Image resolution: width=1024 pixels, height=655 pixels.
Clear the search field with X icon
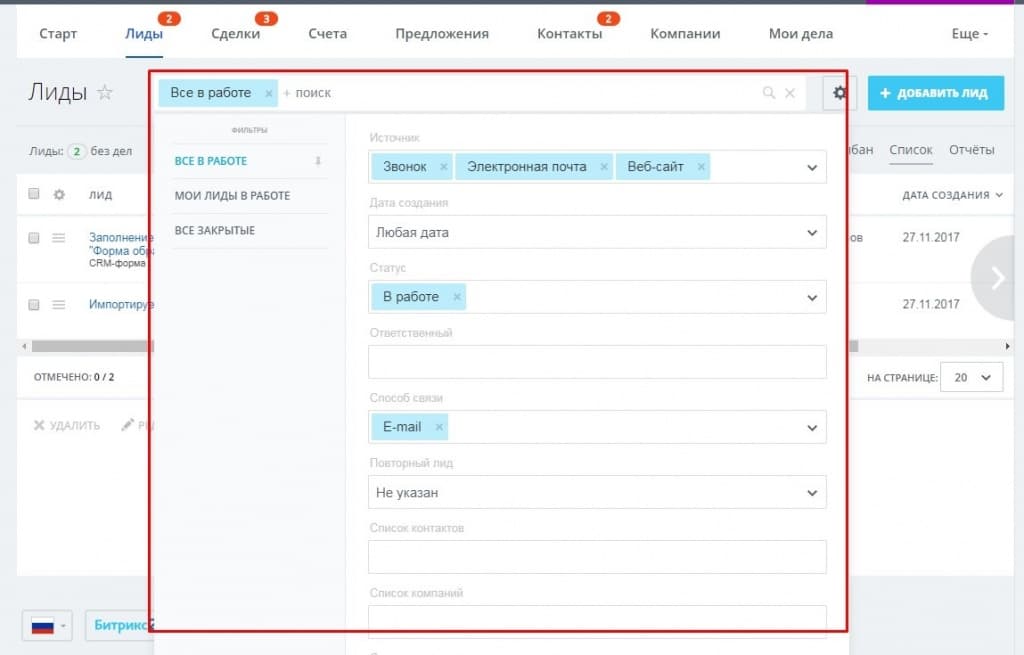(x=790, y=93)
